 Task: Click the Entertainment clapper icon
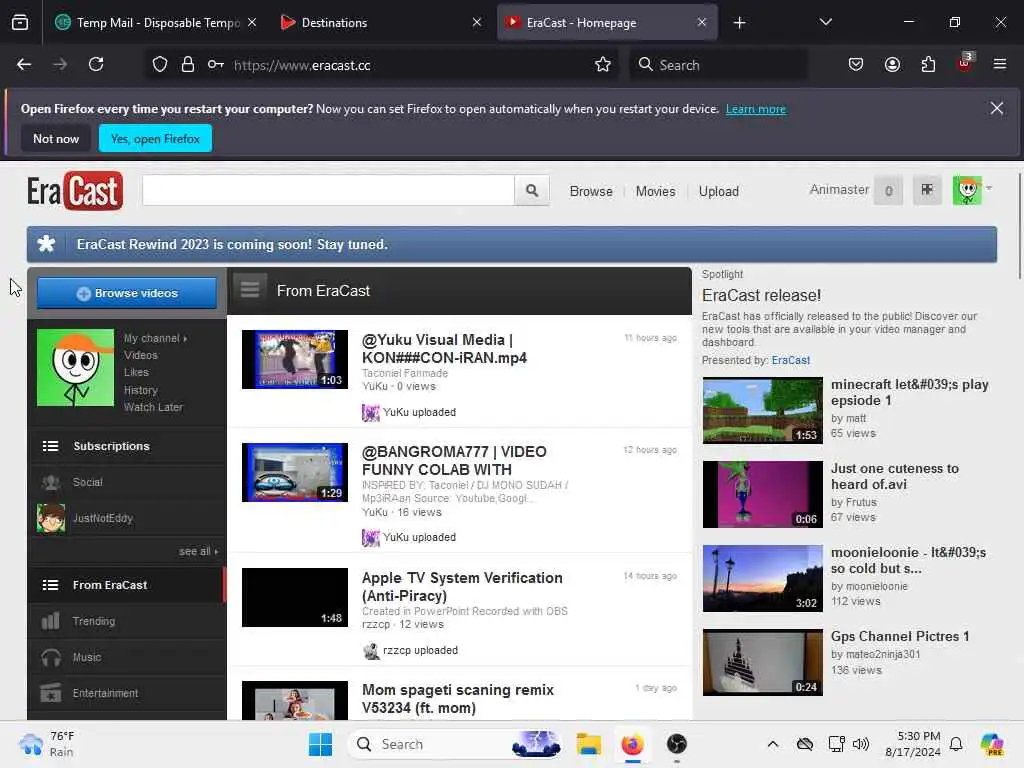tap(50, 693)
